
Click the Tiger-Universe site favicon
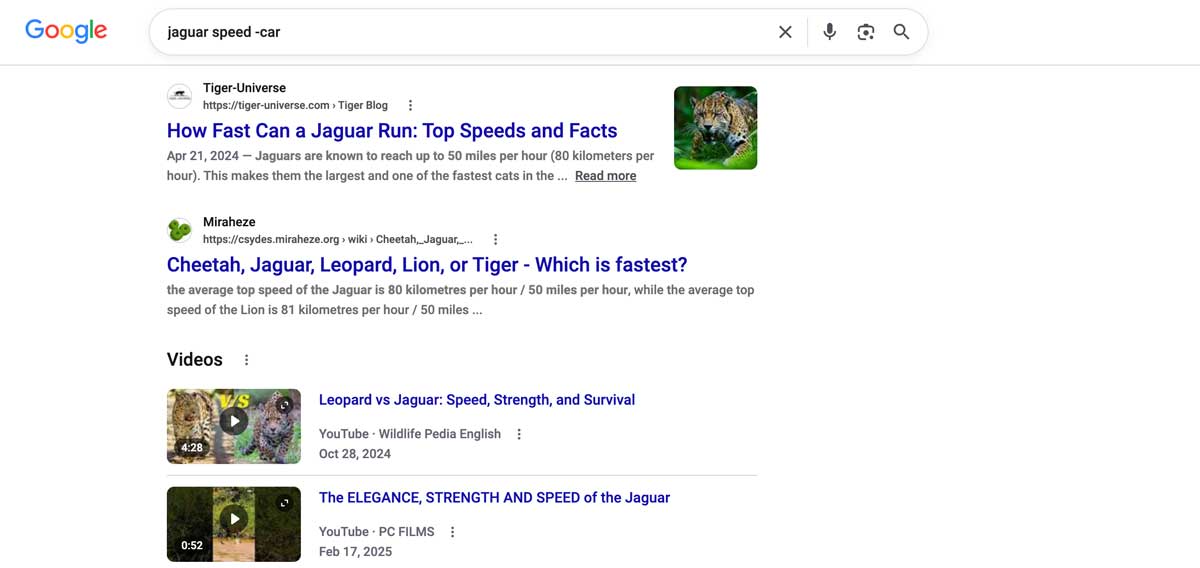coord(179,96)
